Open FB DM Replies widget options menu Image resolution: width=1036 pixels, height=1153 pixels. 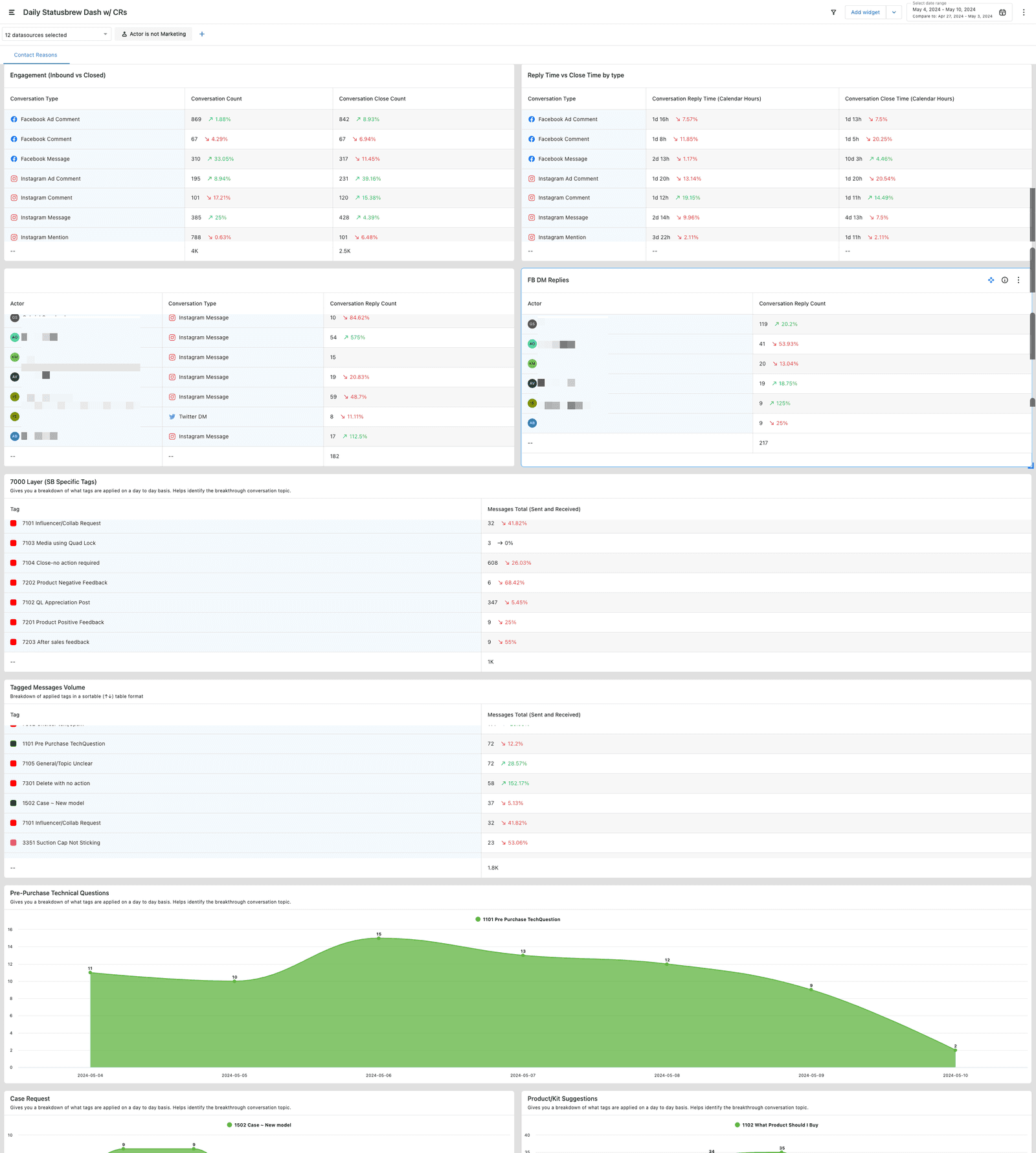[x=1019, y=280]
